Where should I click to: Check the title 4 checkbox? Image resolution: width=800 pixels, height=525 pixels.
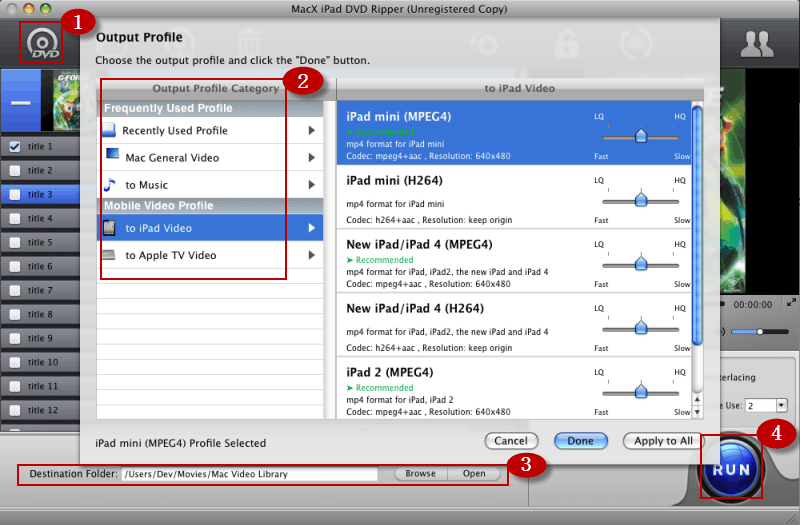[x=15, y=218]
